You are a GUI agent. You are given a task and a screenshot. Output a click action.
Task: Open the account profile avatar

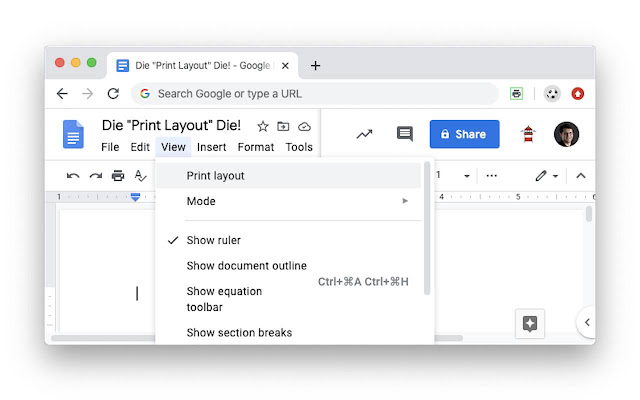(566, 134)
